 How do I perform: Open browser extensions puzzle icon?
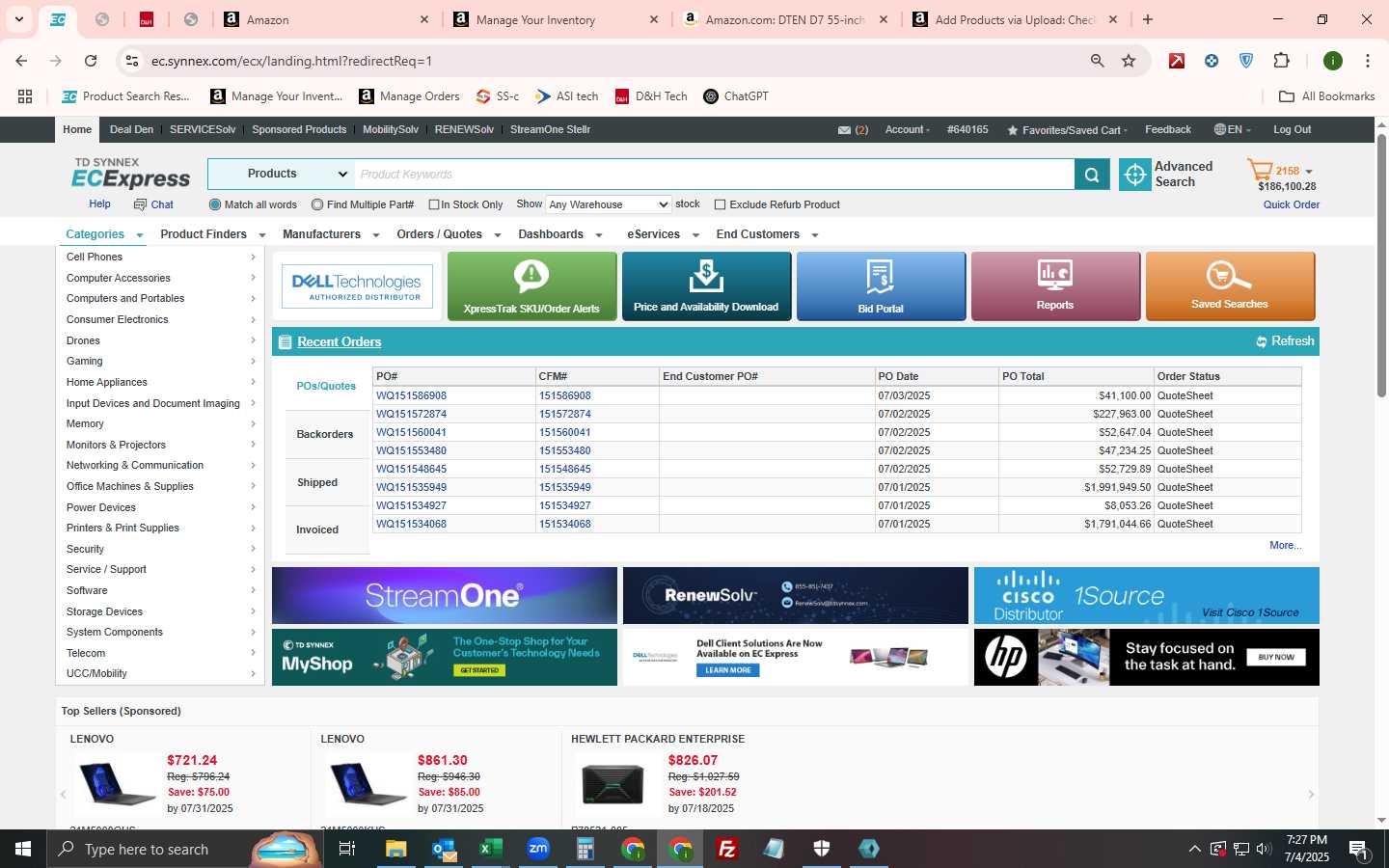[x=1281, y=61]
